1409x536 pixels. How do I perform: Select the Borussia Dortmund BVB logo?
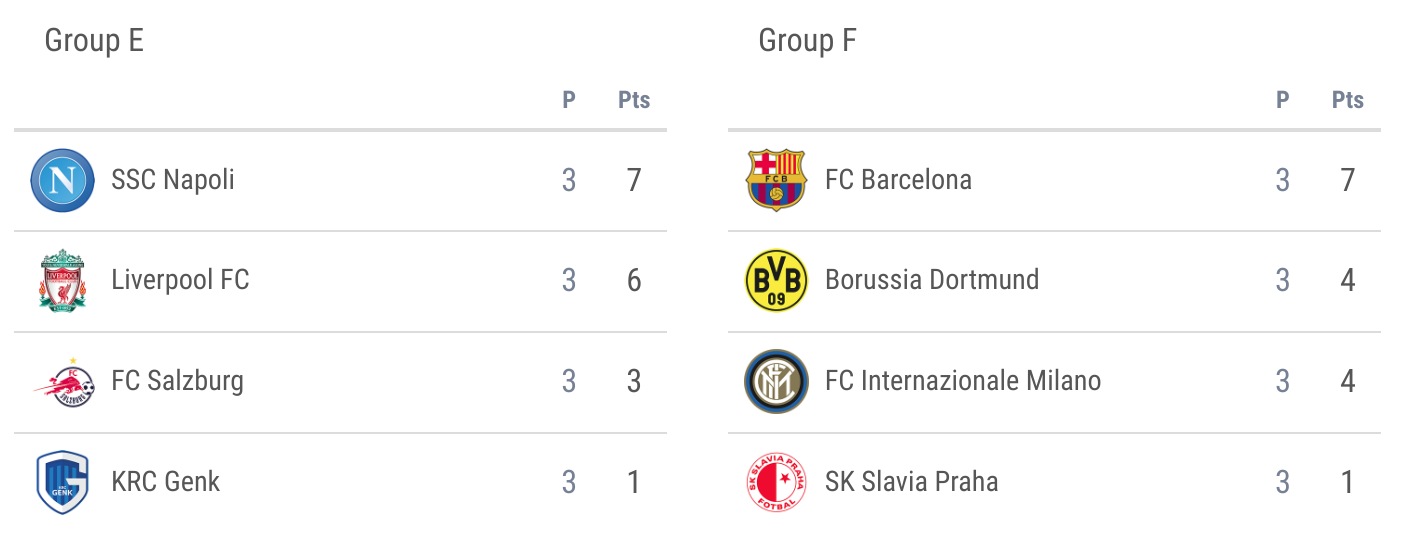click(776, 281)
